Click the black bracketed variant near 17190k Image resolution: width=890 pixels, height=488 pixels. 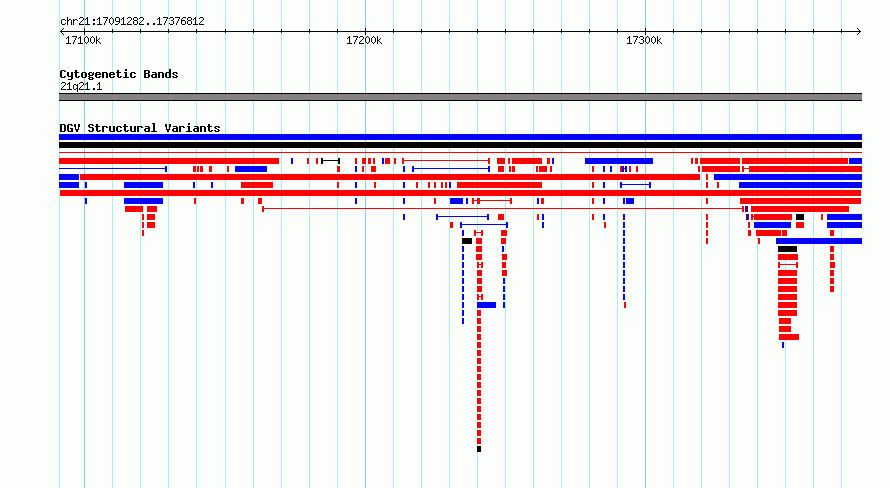click(330, 161)
